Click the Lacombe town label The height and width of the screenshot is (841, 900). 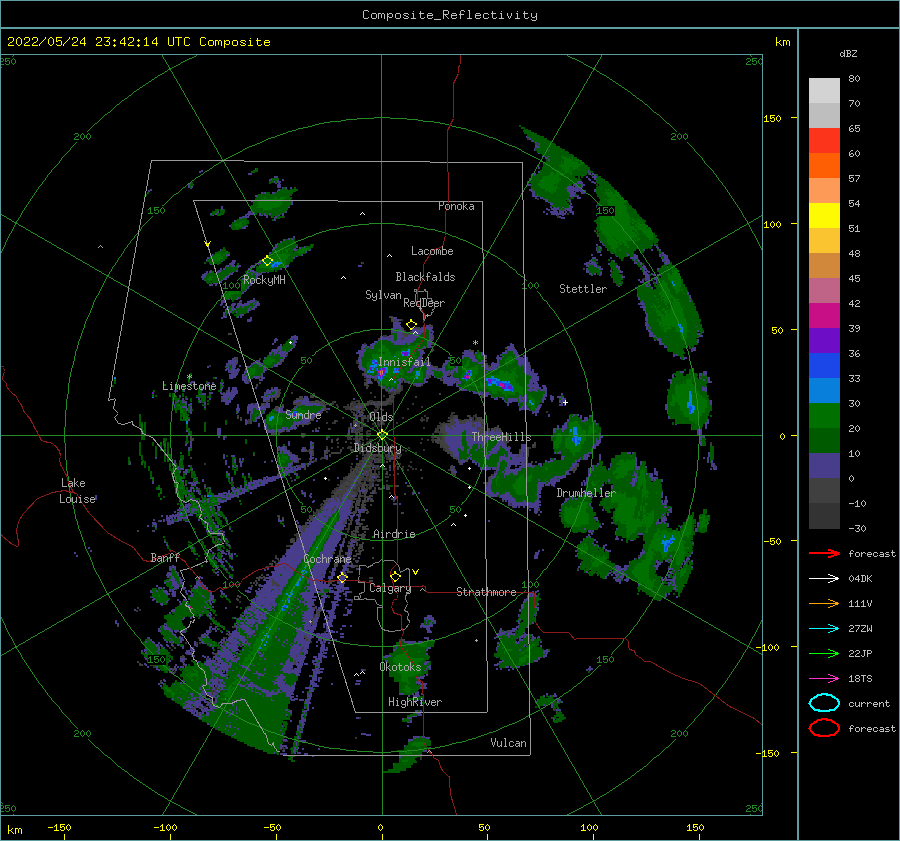click(432, 251)
